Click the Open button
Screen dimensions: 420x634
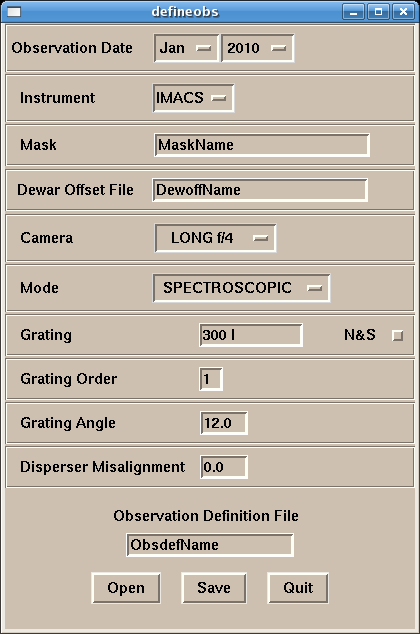click(126, 588)
